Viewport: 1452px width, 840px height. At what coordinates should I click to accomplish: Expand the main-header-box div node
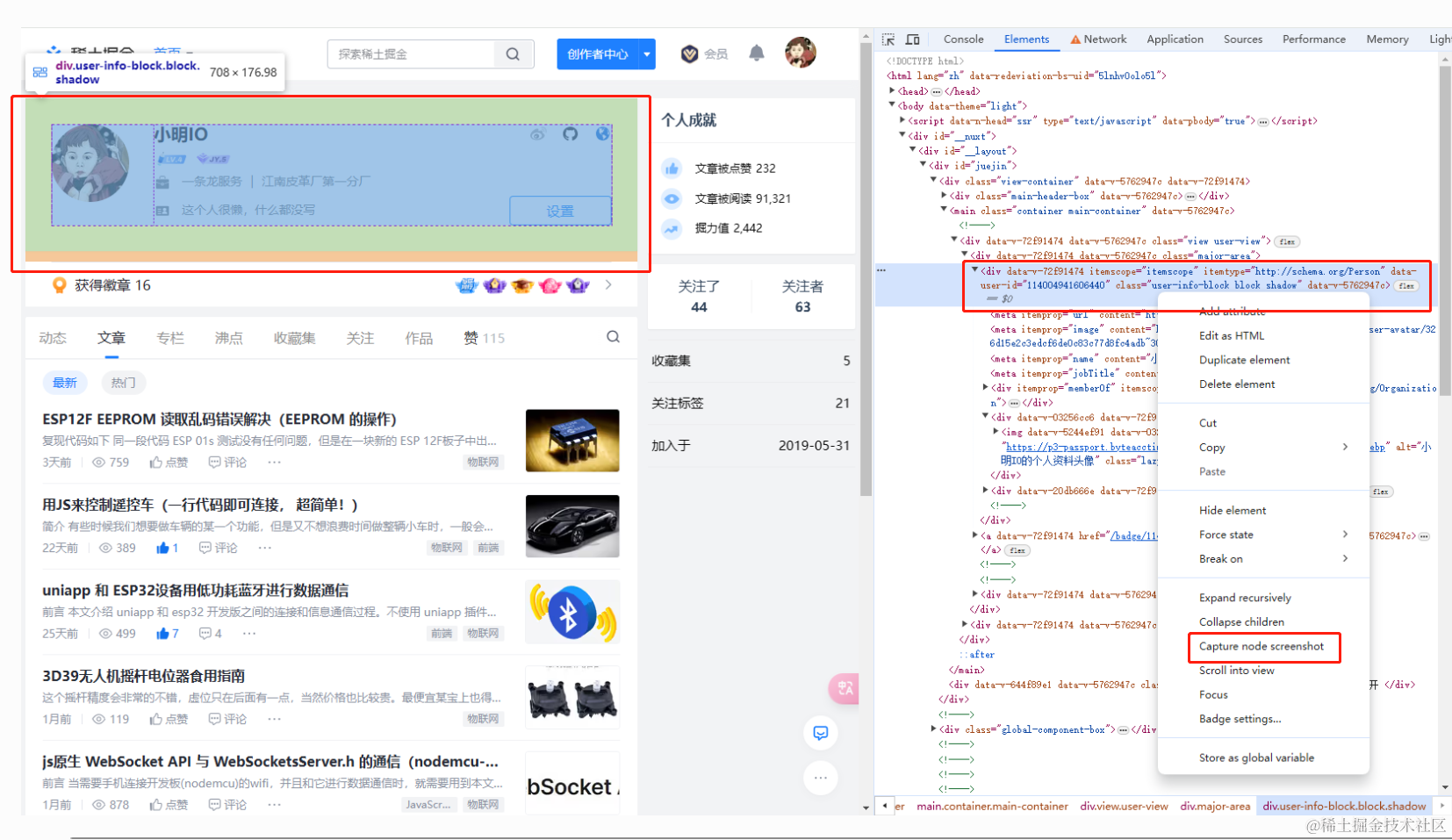[944, 196]
